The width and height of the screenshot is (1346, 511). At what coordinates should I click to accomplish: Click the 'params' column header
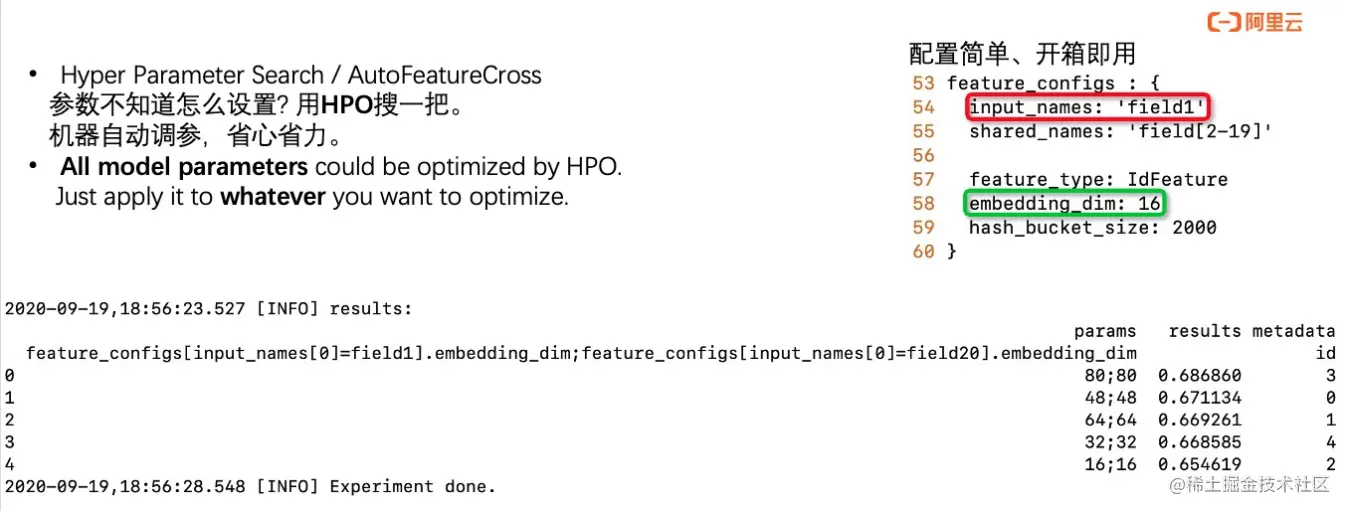point(1105,331)
